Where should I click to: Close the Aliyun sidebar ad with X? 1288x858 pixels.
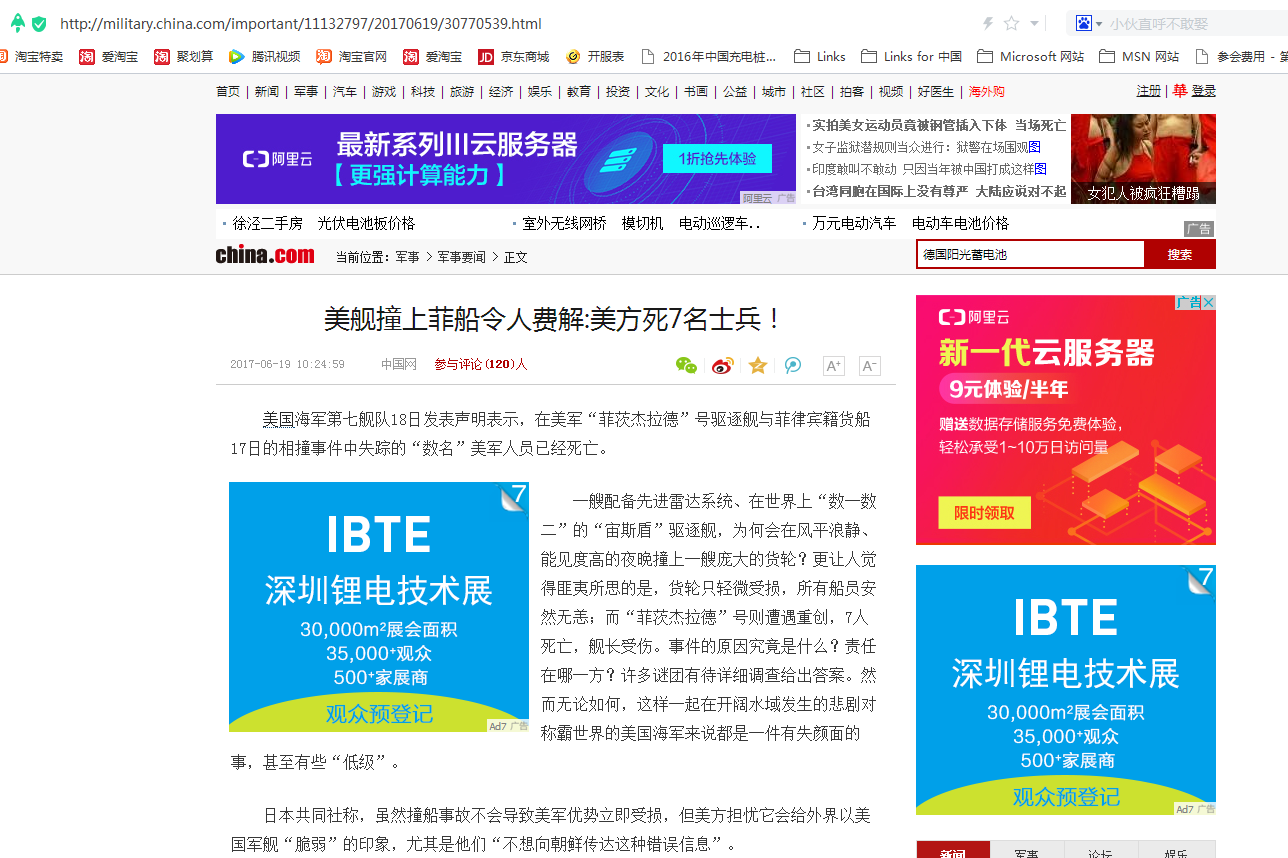(x=1208, y=302)
